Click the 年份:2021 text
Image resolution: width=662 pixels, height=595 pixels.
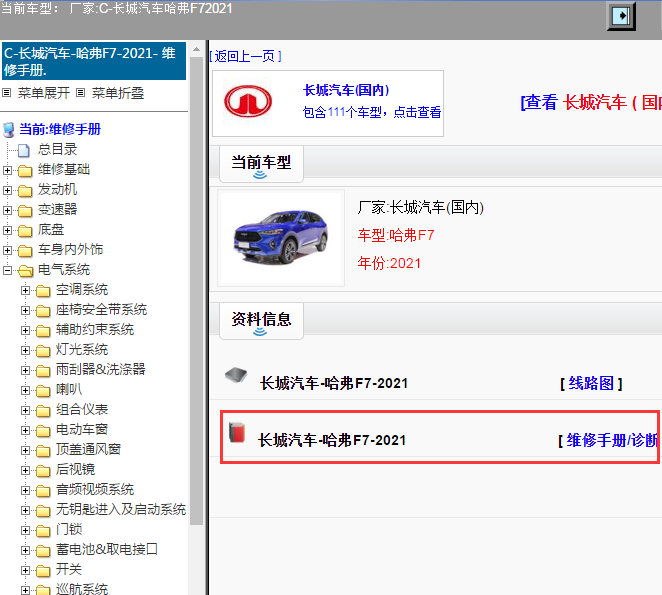(x=389, y=264)
